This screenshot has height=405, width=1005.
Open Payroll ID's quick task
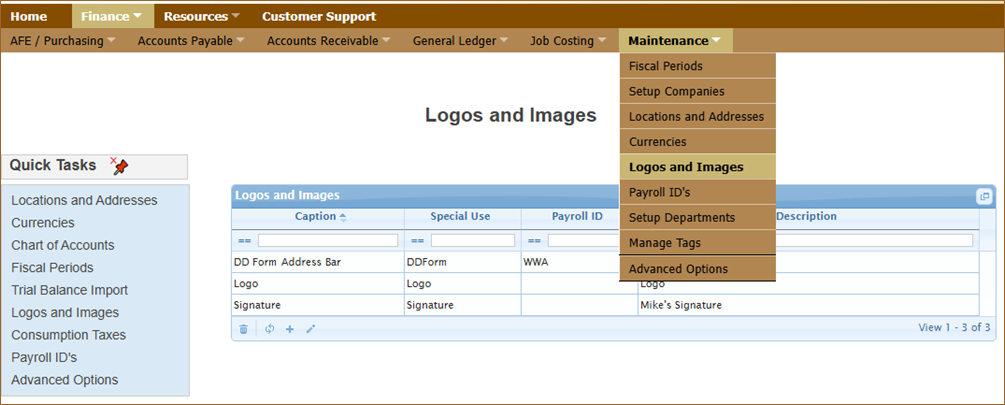pos(44,358)
